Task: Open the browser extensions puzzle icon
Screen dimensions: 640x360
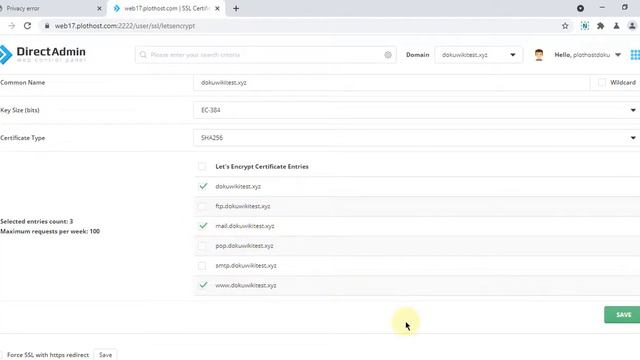Action: (600, 26)
